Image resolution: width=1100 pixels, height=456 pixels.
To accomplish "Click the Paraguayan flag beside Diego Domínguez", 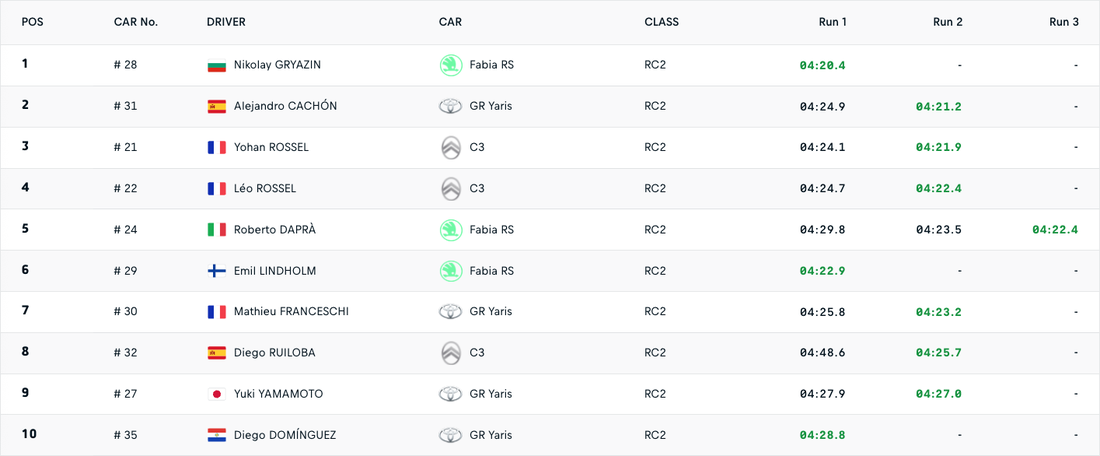I will point(216,435).
